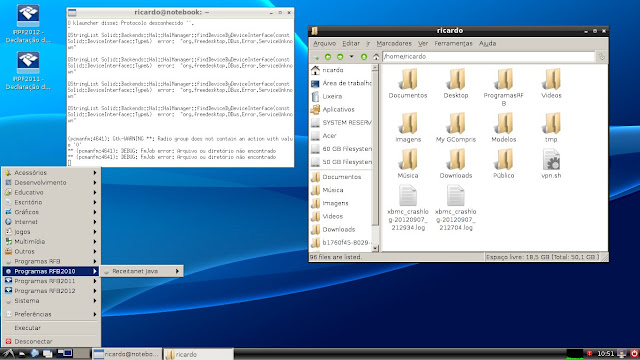Screen dimensions: 640x360
Task: Click the start menu launcher icon on taskbar
Action: click(8, 354)
